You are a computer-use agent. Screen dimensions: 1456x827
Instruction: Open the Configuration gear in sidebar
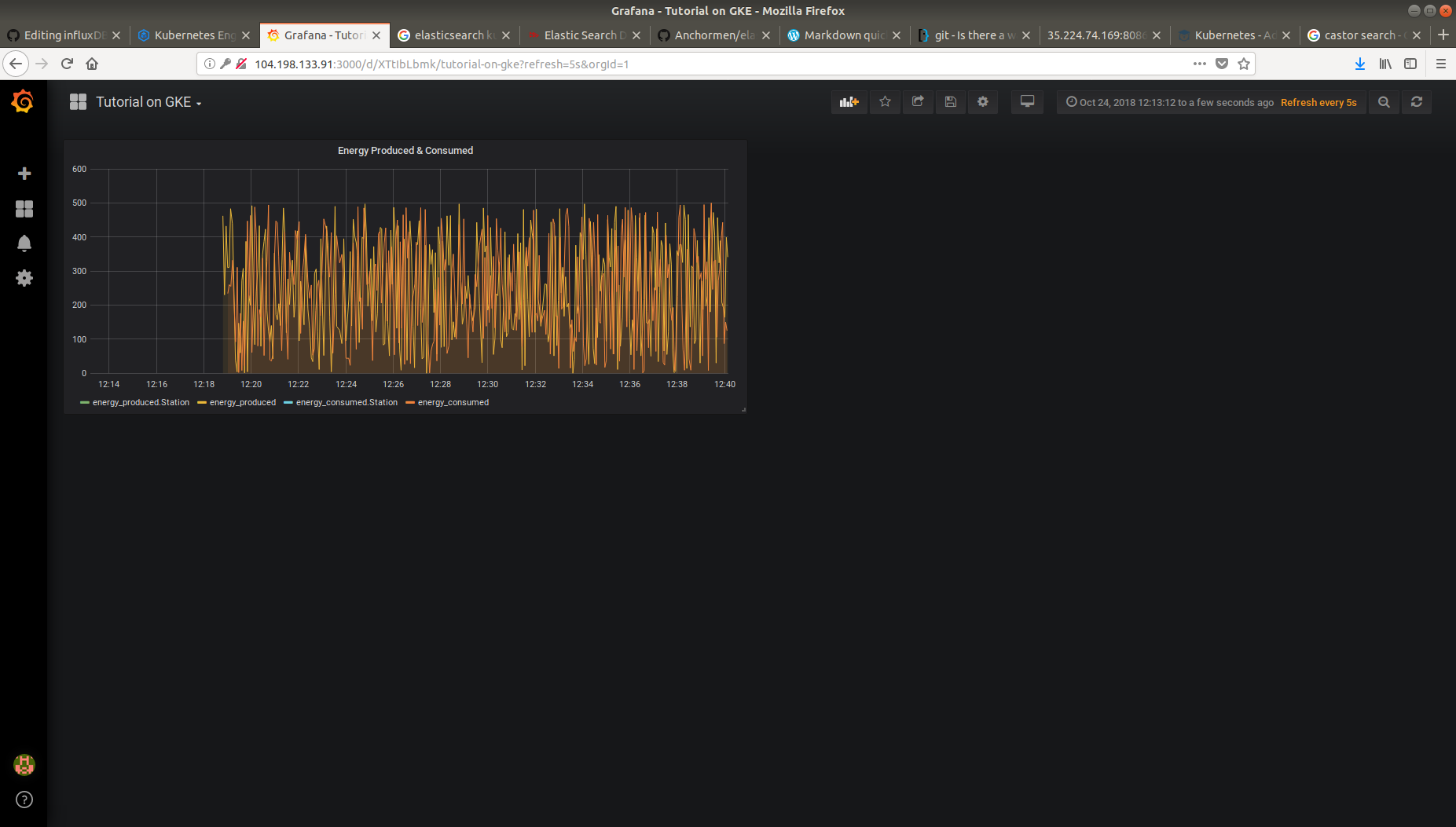[x=24, y=278]
